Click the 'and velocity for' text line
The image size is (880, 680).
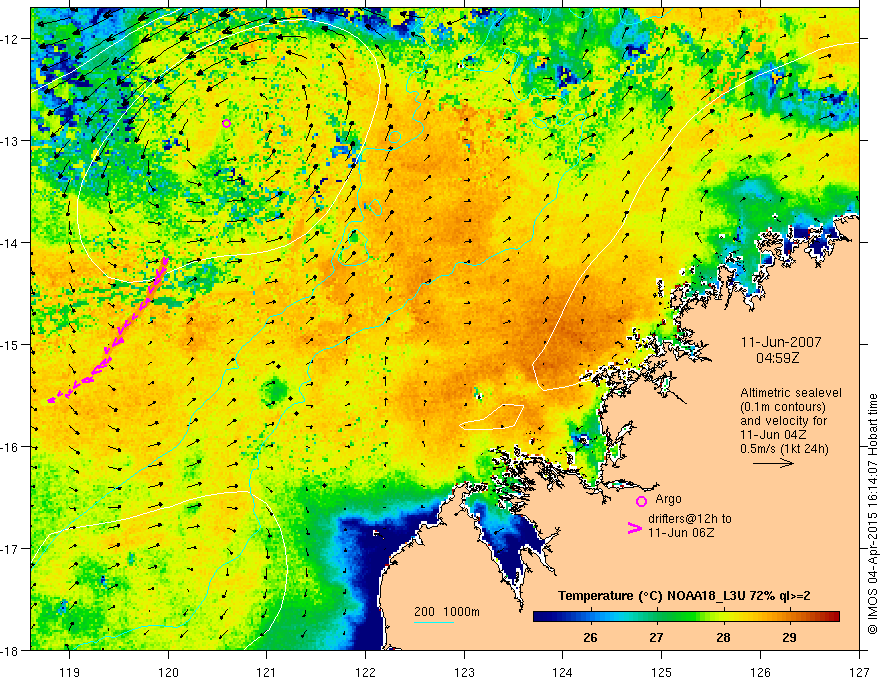point(783,421)
